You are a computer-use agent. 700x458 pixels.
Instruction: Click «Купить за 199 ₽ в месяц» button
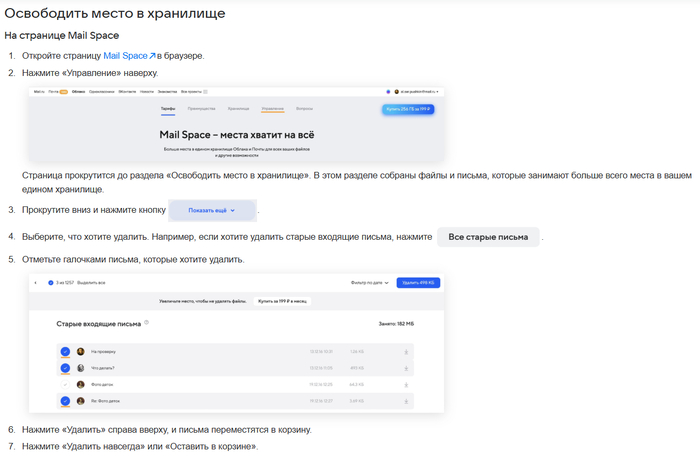click(x=282, y=300)
